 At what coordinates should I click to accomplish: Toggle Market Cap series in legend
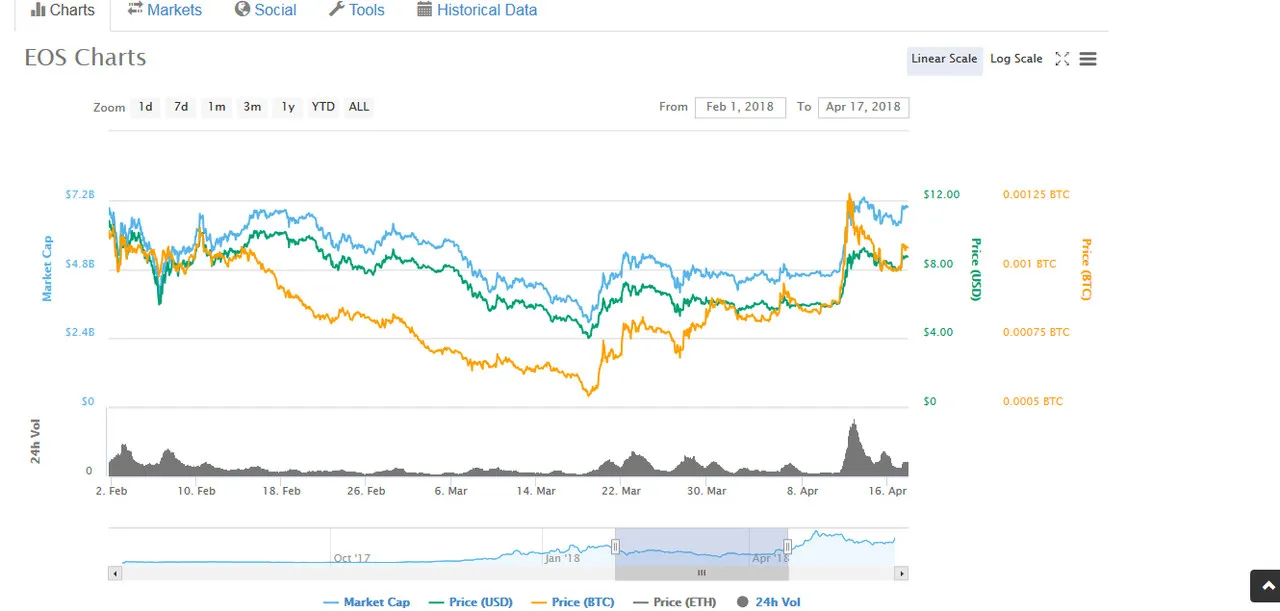366,602
